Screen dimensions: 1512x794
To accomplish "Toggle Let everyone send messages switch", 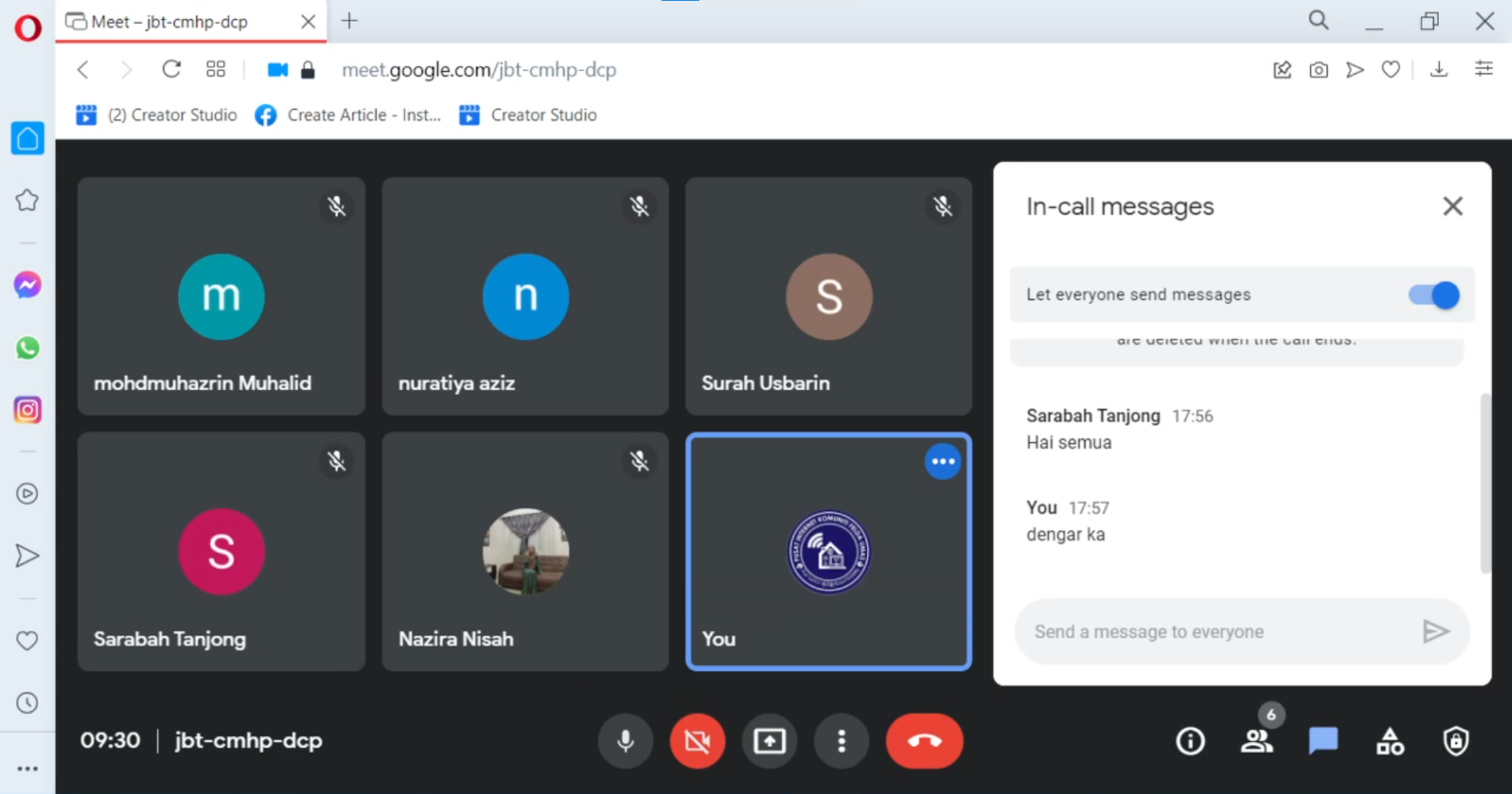I will click(1434, 295).
